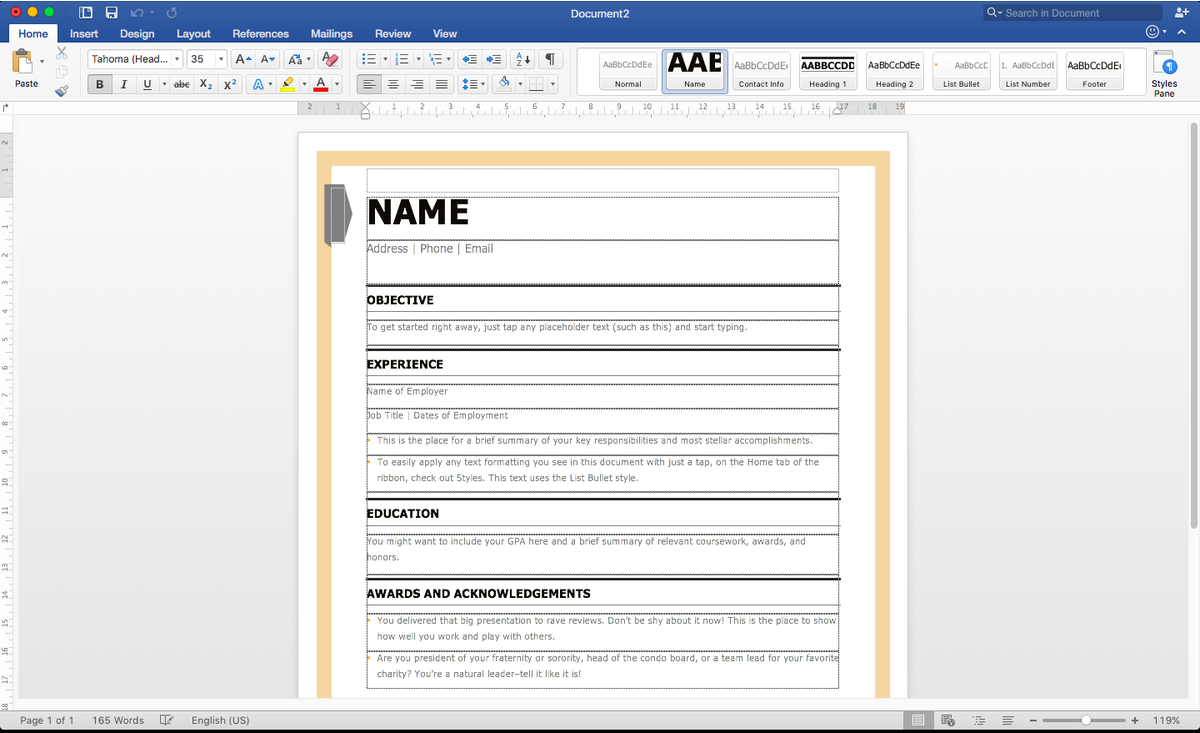This screenshot has width=1200, height=733.
Task: Click the Paste button
Action: click(x=27, y=70)
